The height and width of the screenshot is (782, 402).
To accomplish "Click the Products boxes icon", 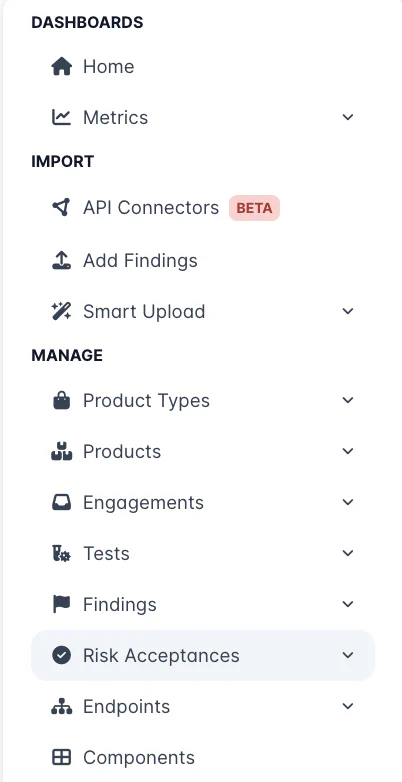I will point(61,451).
